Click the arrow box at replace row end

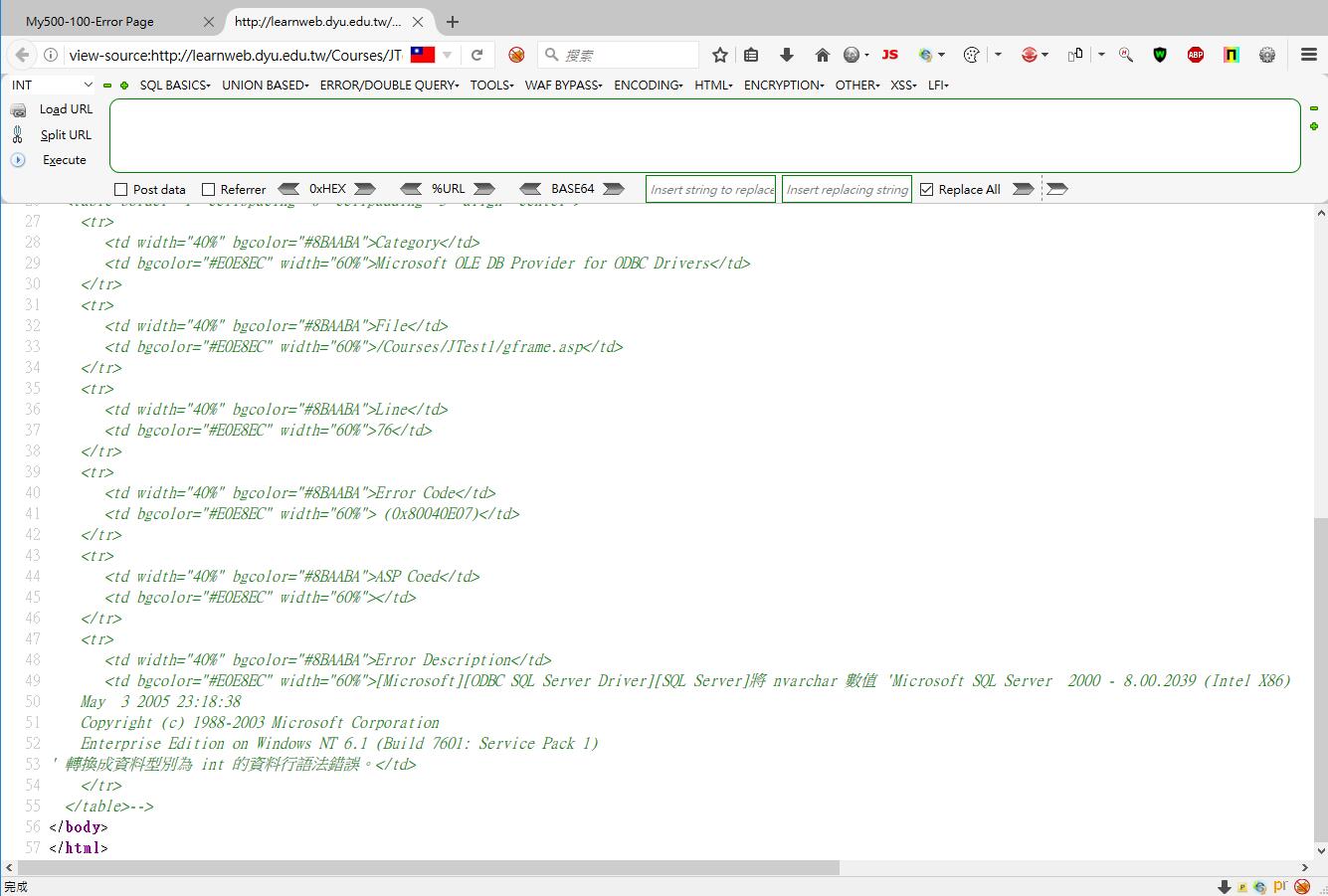pos(1056,189)
